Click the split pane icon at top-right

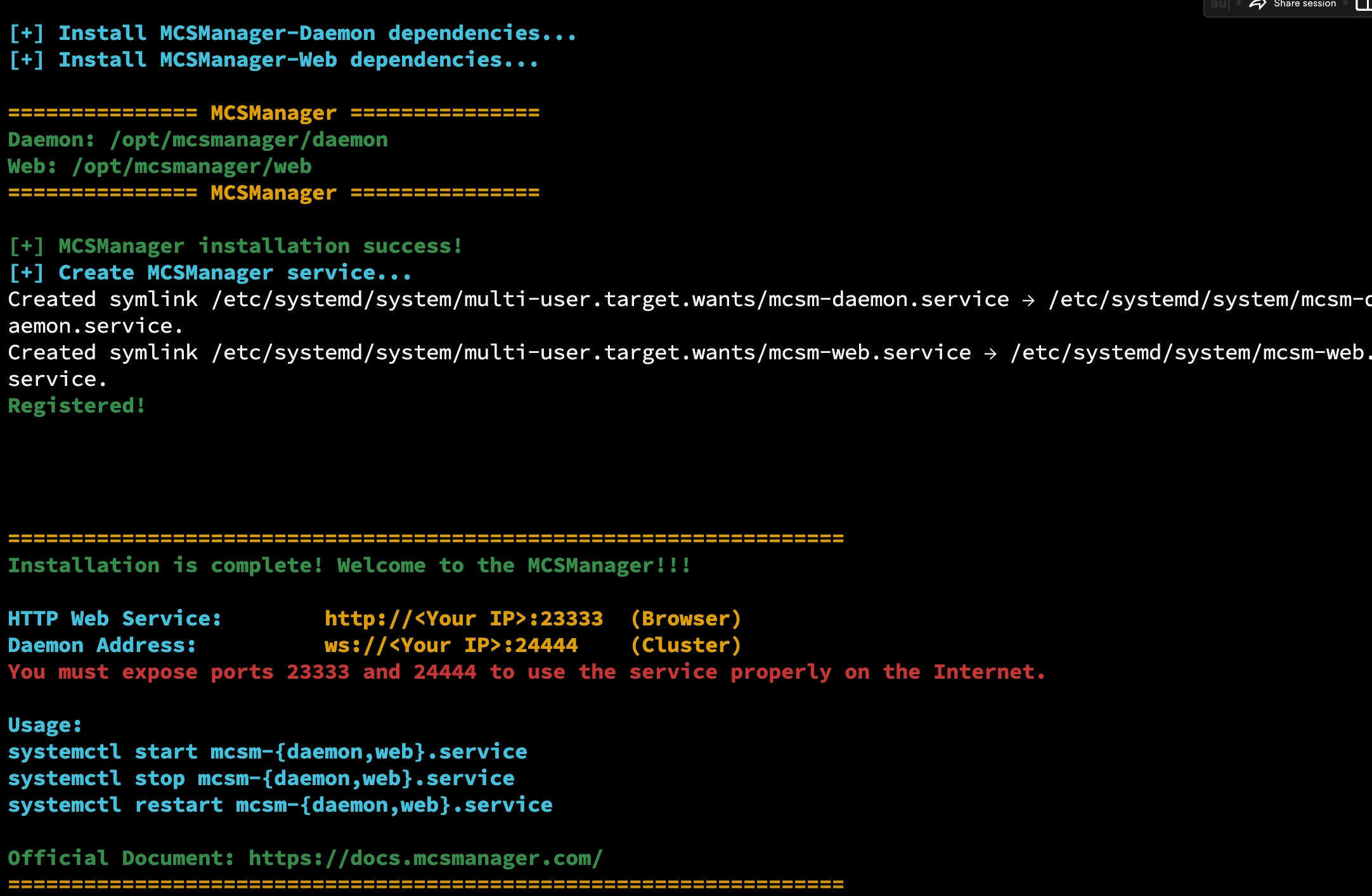tap(1363, 5)
